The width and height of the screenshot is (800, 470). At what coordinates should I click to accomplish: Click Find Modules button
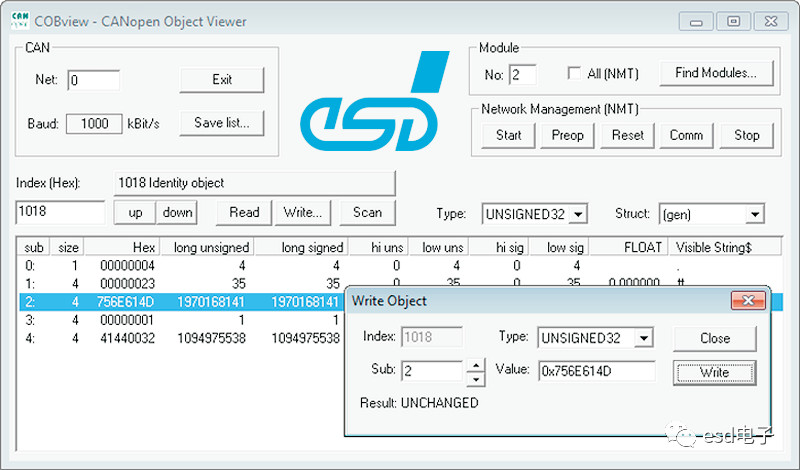[x=723, y=73]
